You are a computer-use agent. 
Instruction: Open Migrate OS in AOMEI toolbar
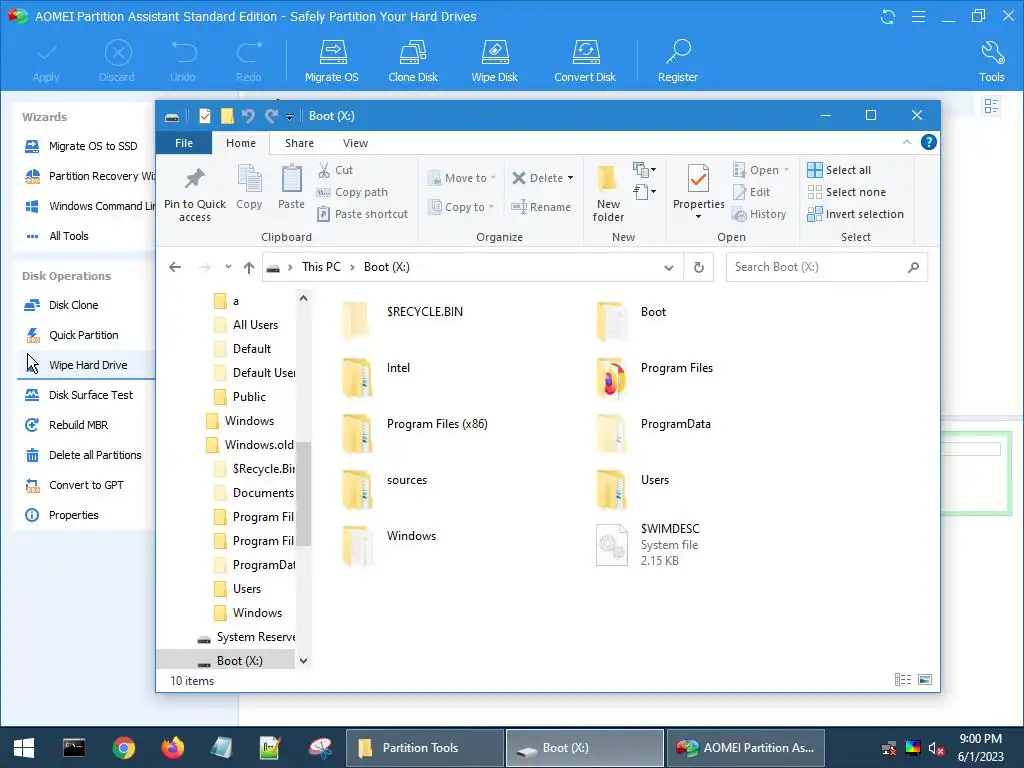pyautogui.click(x=332, y=61)
